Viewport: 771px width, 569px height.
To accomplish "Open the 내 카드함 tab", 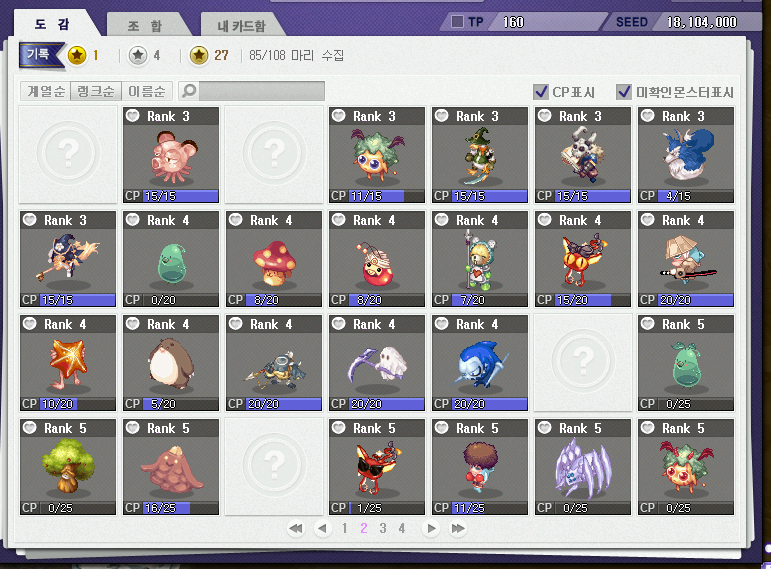I will coord(241,26).
